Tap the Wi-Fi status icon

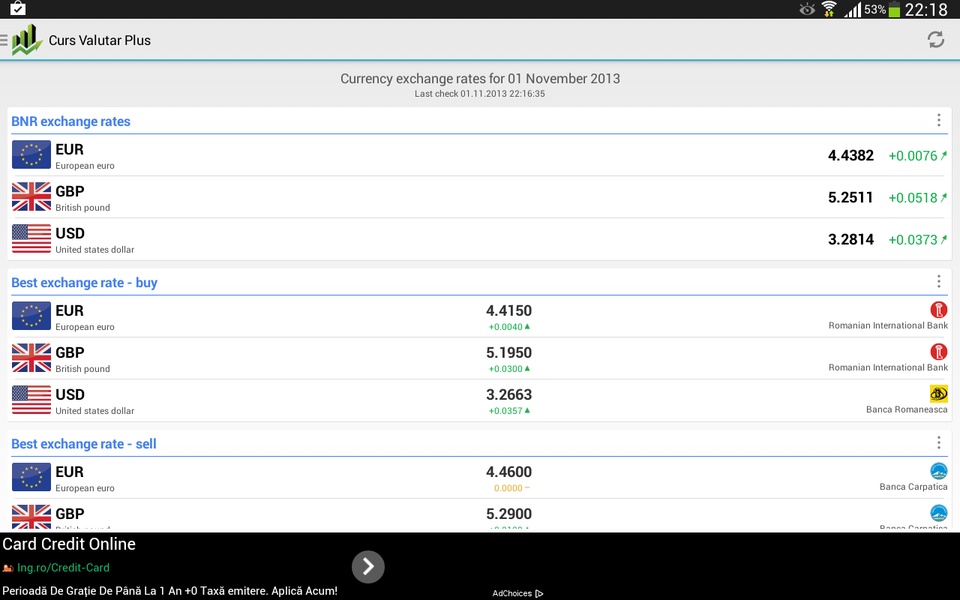829,9
